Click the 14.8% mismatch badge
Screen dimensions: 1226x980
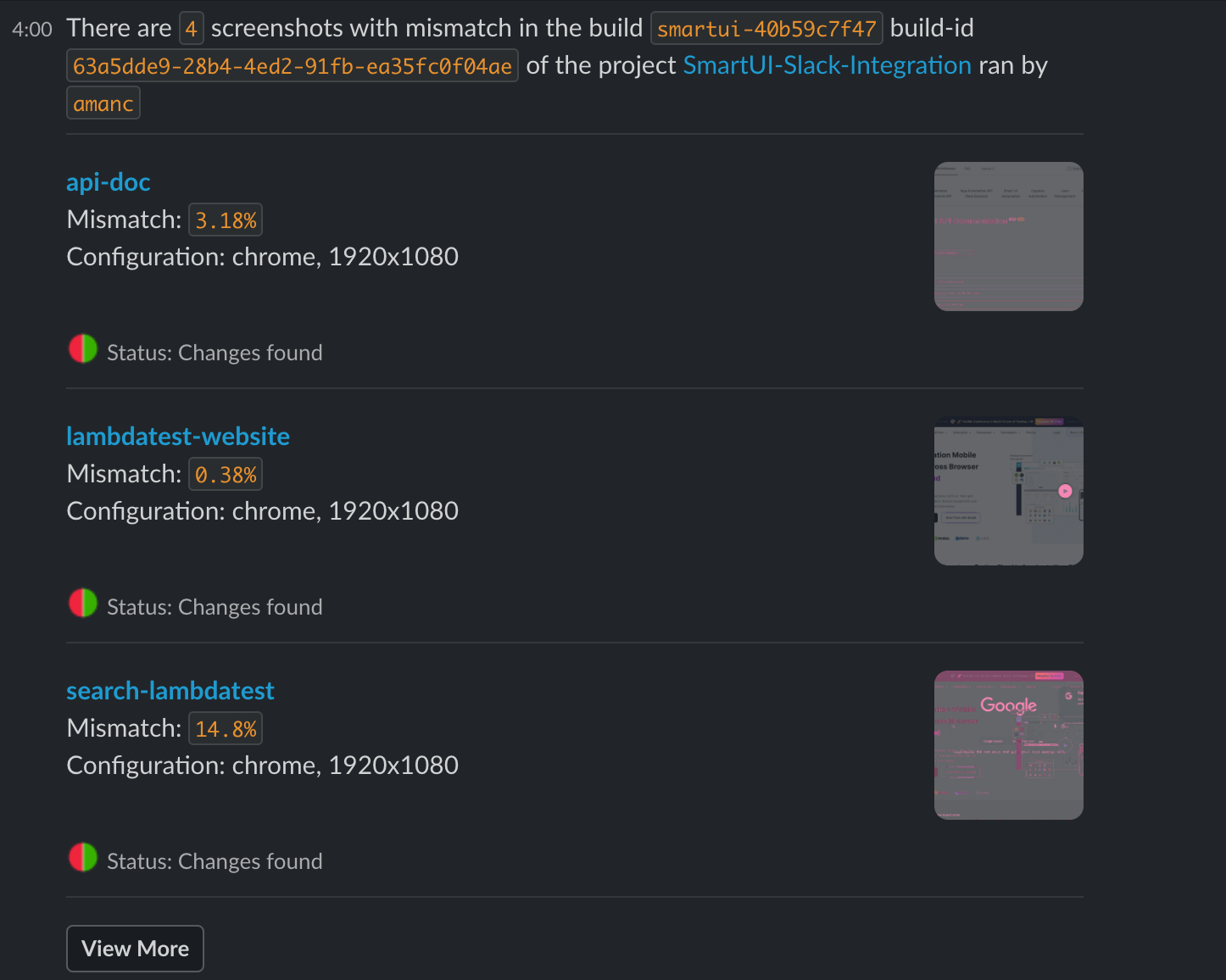coord(225,727)
